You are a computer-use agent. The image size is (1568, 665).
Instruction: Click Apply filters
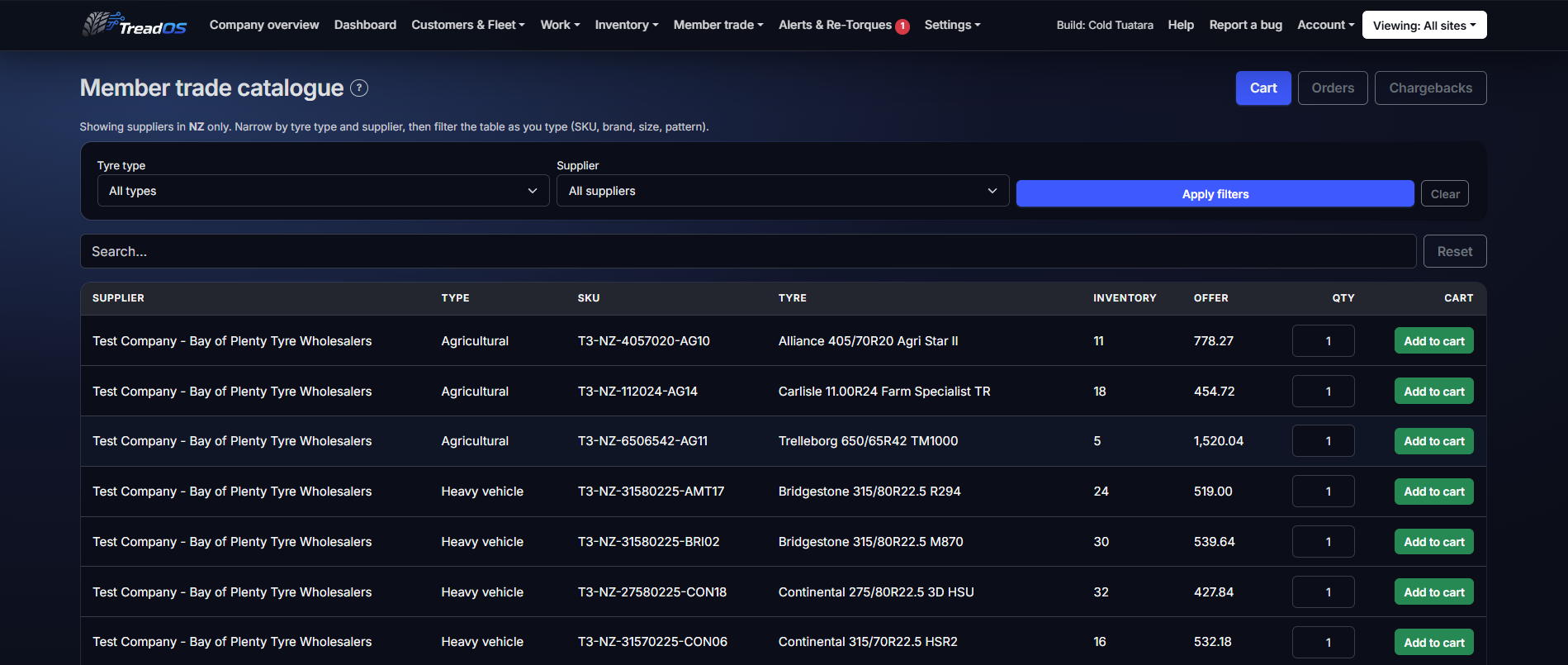coord(1215,194)
